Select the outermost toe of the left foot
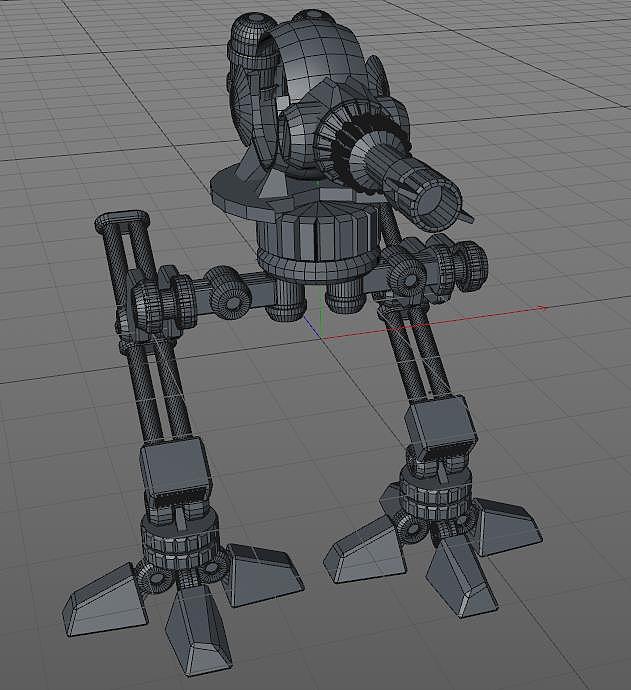The height and width of the screenshot is (690, 631). tap(105, 601)
